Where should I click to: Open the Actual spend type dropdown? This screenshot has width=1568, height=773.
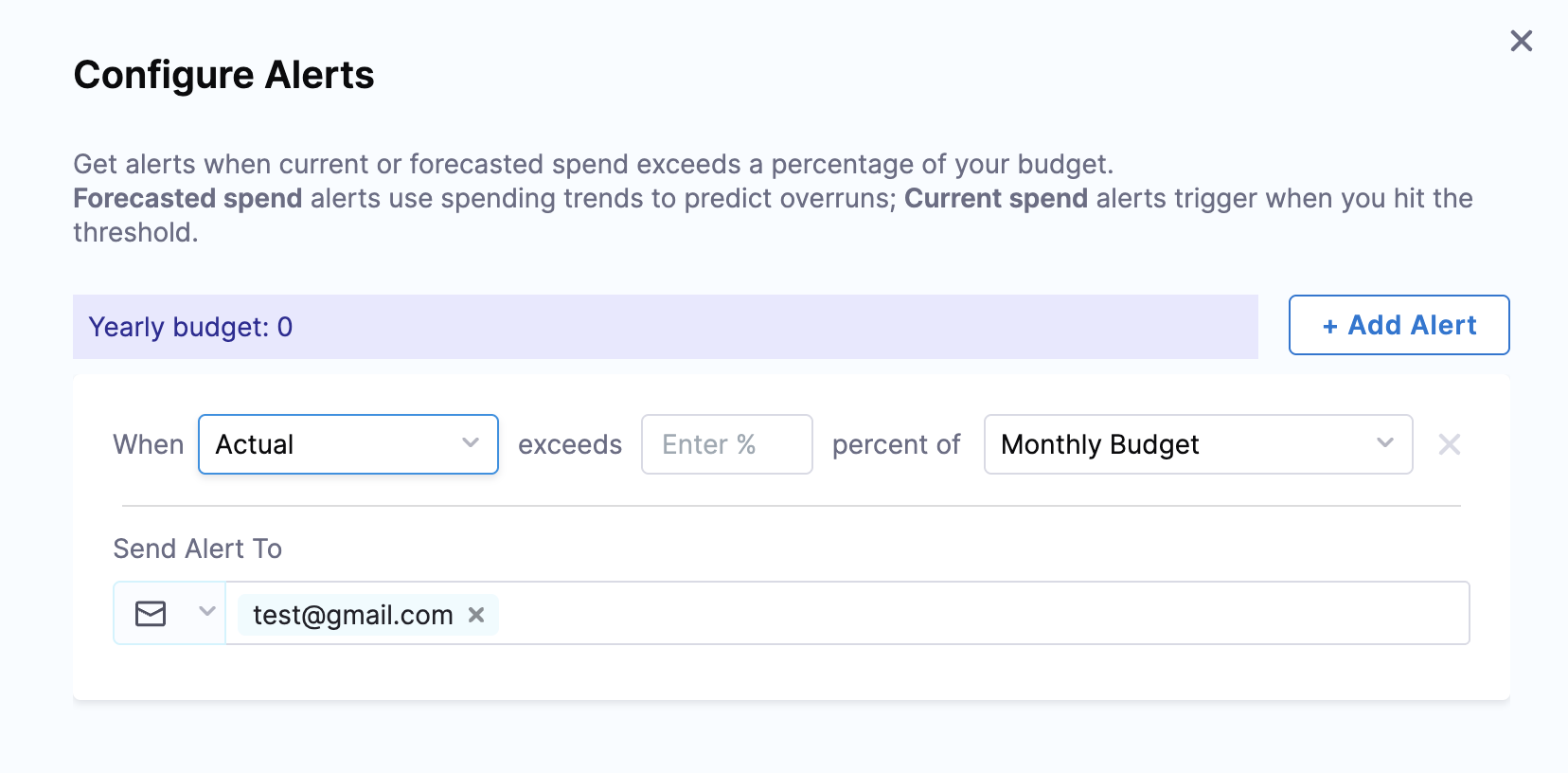pos(347,444)
